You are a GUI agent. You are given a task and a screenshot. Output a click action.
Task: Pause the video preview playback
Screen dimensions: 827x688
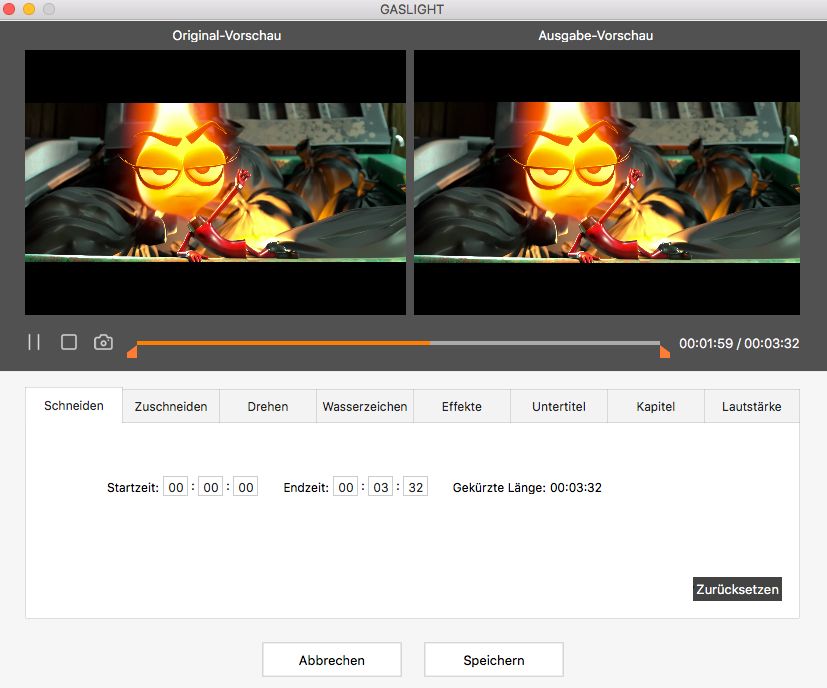click(34, 342)
